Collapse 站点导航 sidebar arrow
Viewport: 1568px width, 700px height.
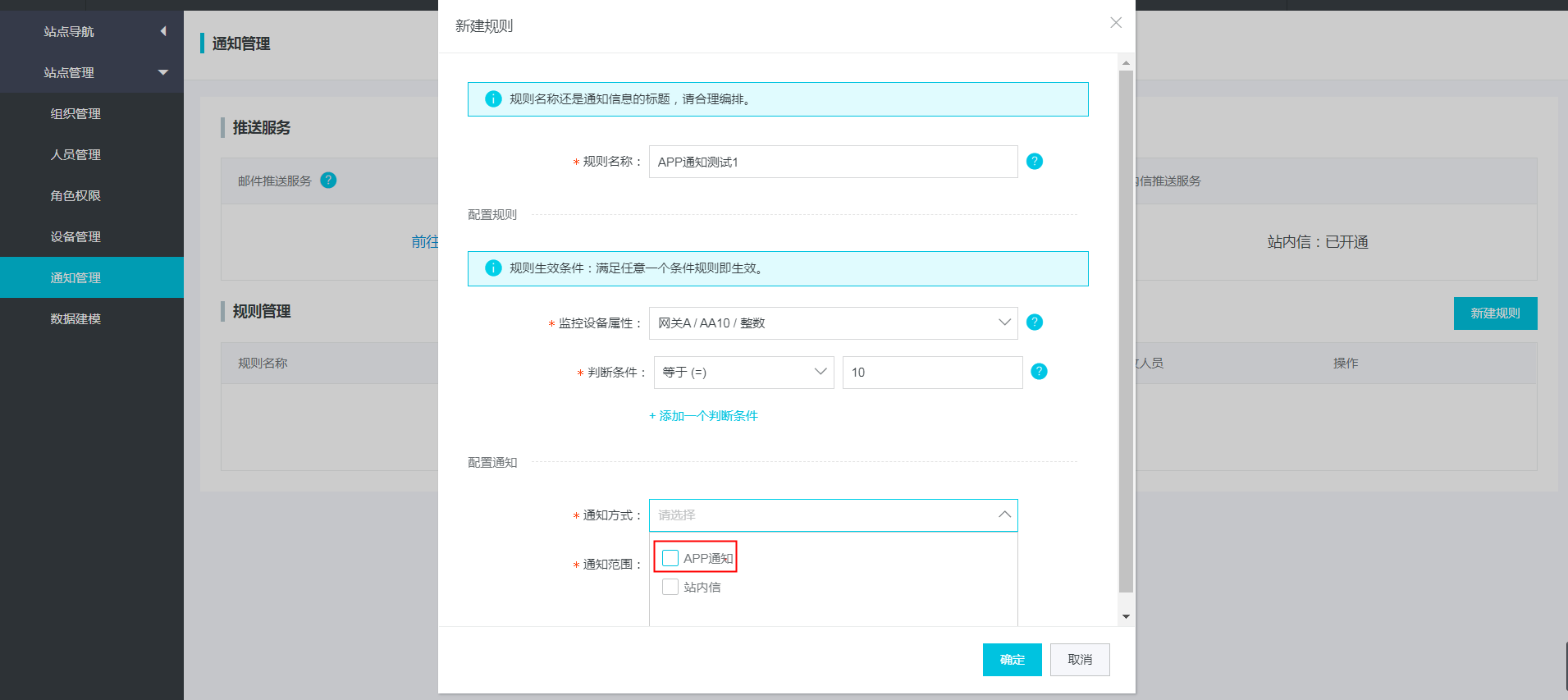pos(163,31)
